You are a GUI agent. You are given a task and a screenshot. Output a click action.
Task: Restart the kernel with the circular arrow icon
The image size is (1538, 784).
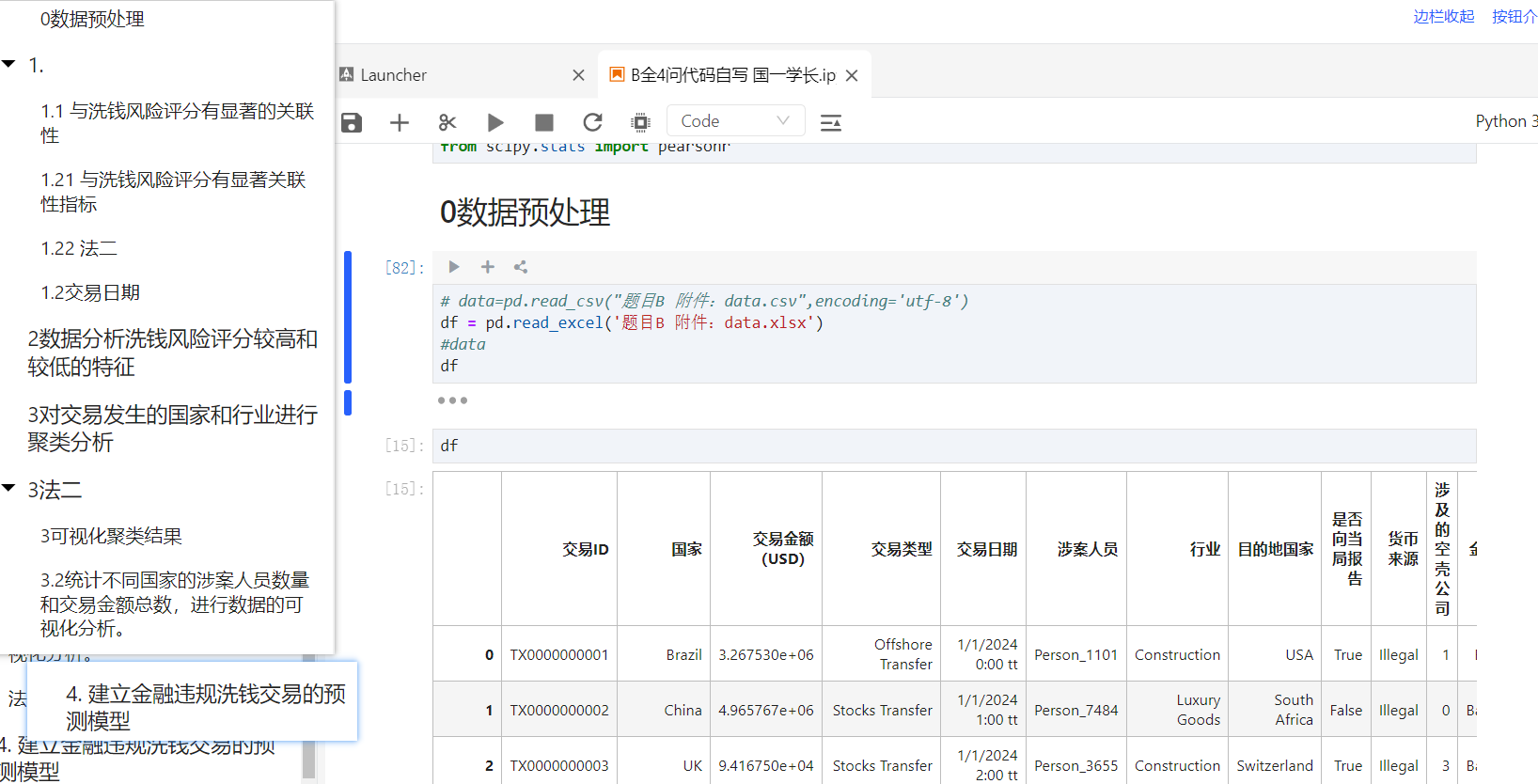point(592,122)
